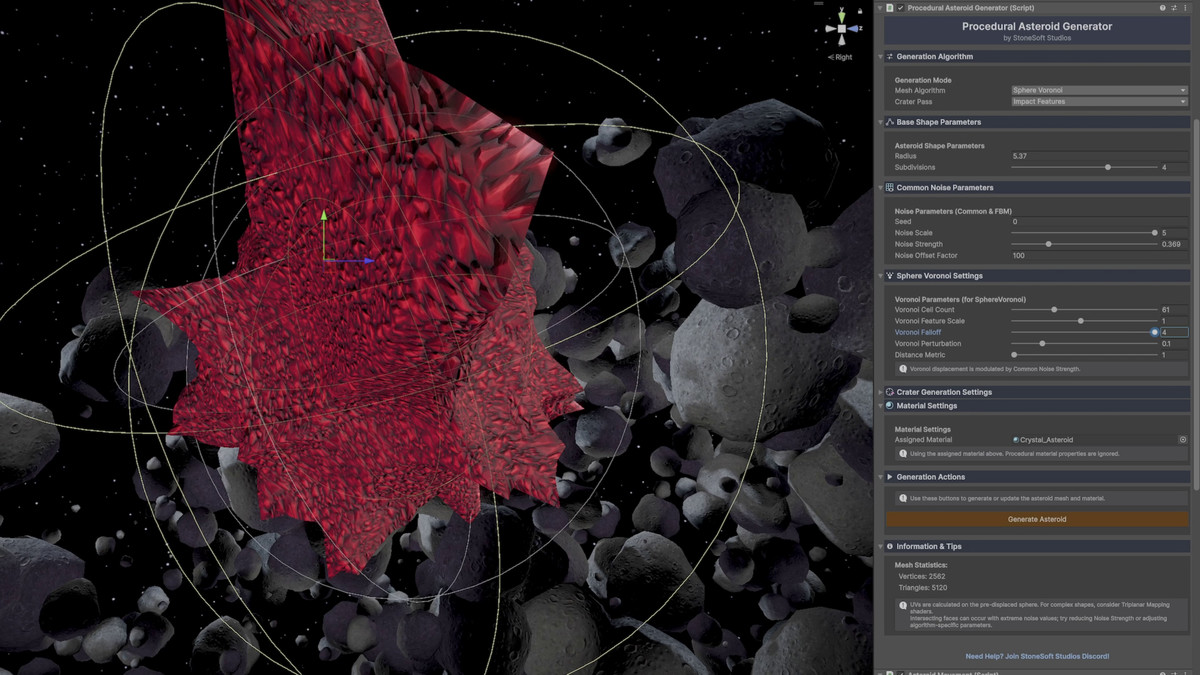This screenshot has width=1200, height=675.
Task: Open the StoneSoft Studios Discord link
Action: [1037, 656]
